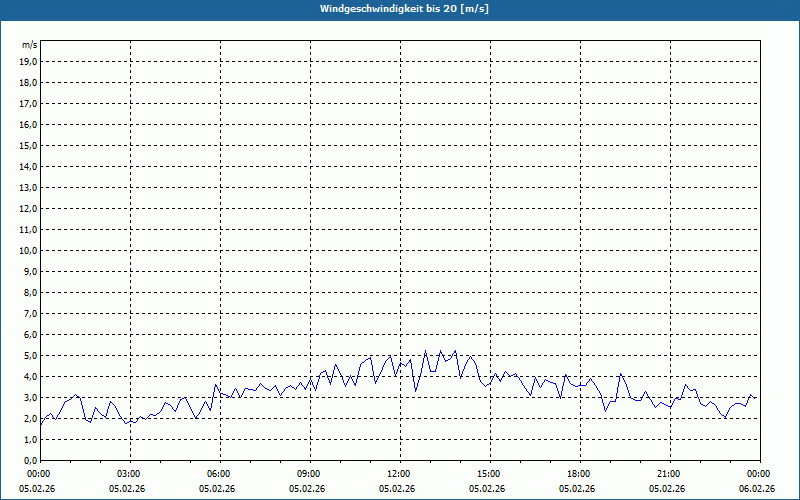The height and width of the screenshot is (500, 800).
Task: Click the 17,0 y-axis label
Action: (x=28, y=104)
